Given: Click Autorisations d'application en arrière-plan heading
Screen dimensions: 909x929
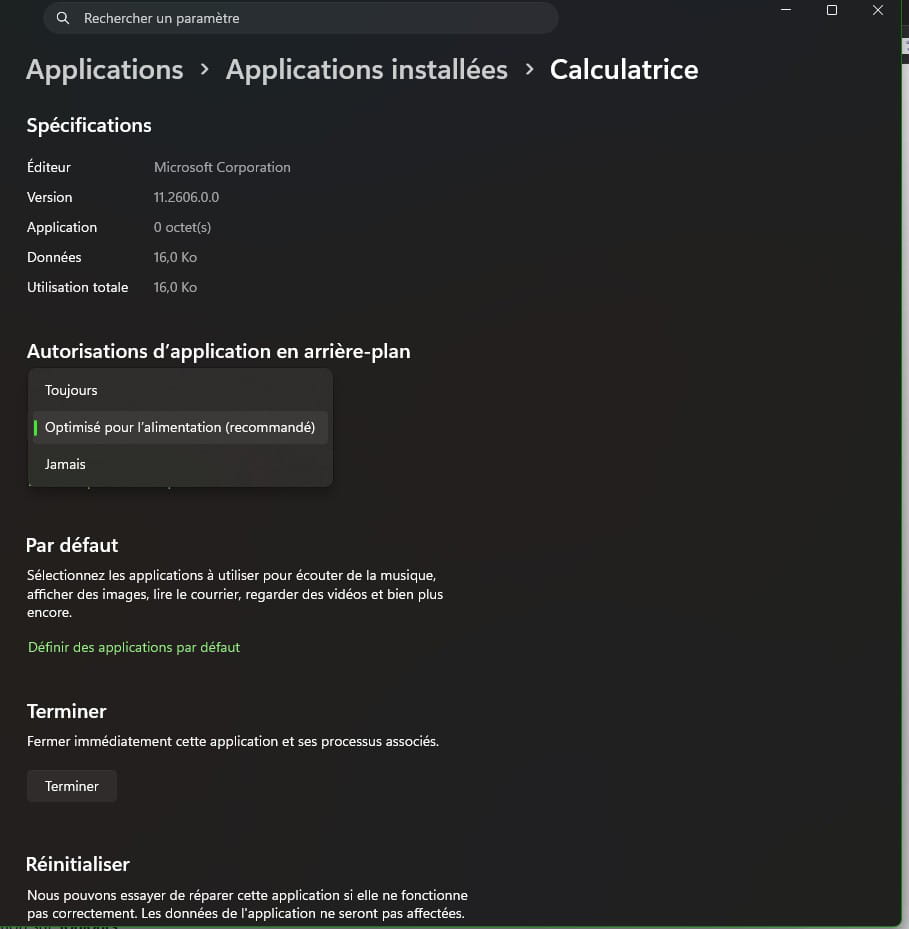Looking at the screenshot, I should pos(219,351).
